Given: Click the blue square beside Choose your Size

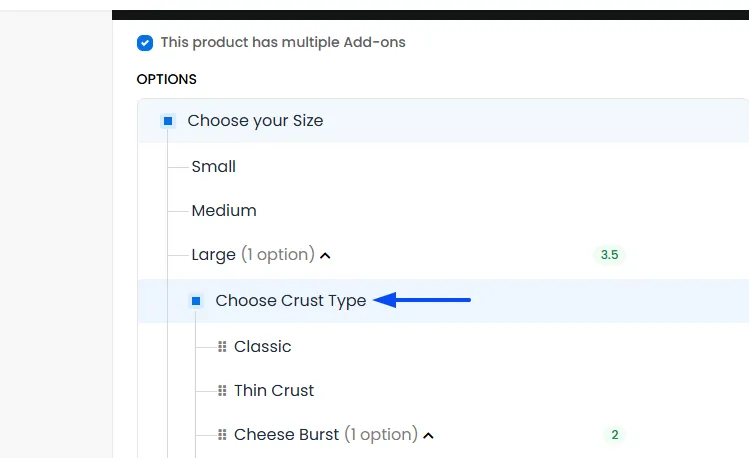Looking at the screenshot, I should (168, 121).
